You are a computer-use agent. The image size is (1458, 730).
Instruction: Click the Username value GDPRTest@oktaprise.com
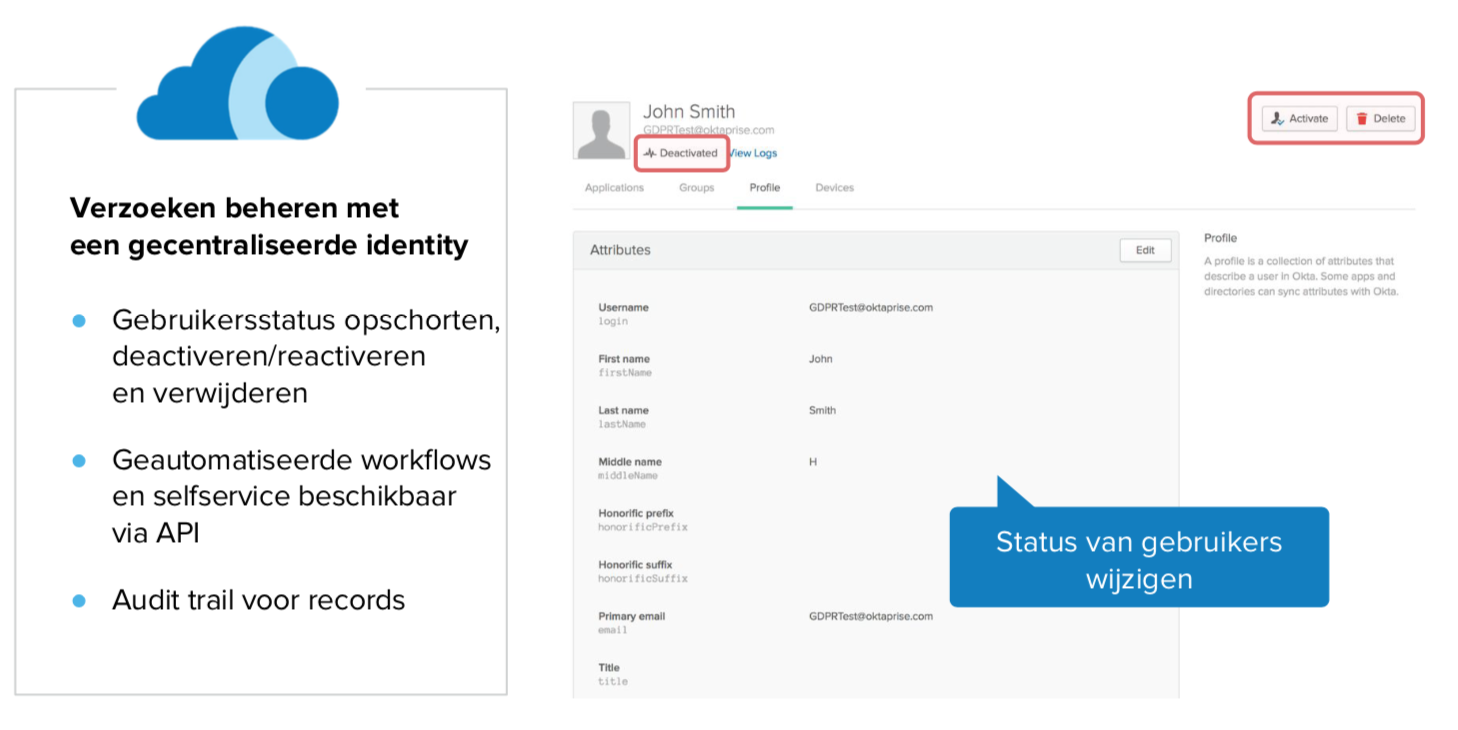(870, 308)
